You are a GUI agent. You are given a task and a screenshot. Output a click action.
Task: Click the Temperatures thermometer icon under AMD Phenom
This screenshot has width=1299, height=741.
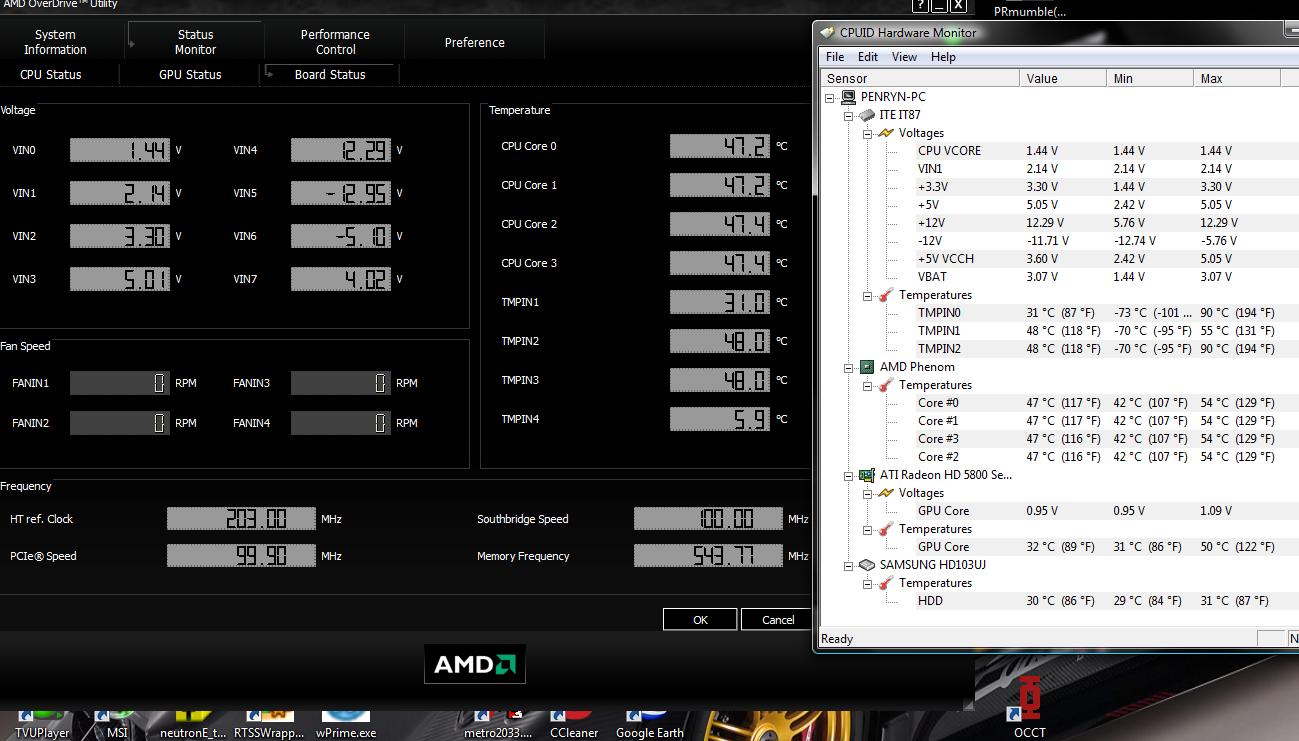886,385
